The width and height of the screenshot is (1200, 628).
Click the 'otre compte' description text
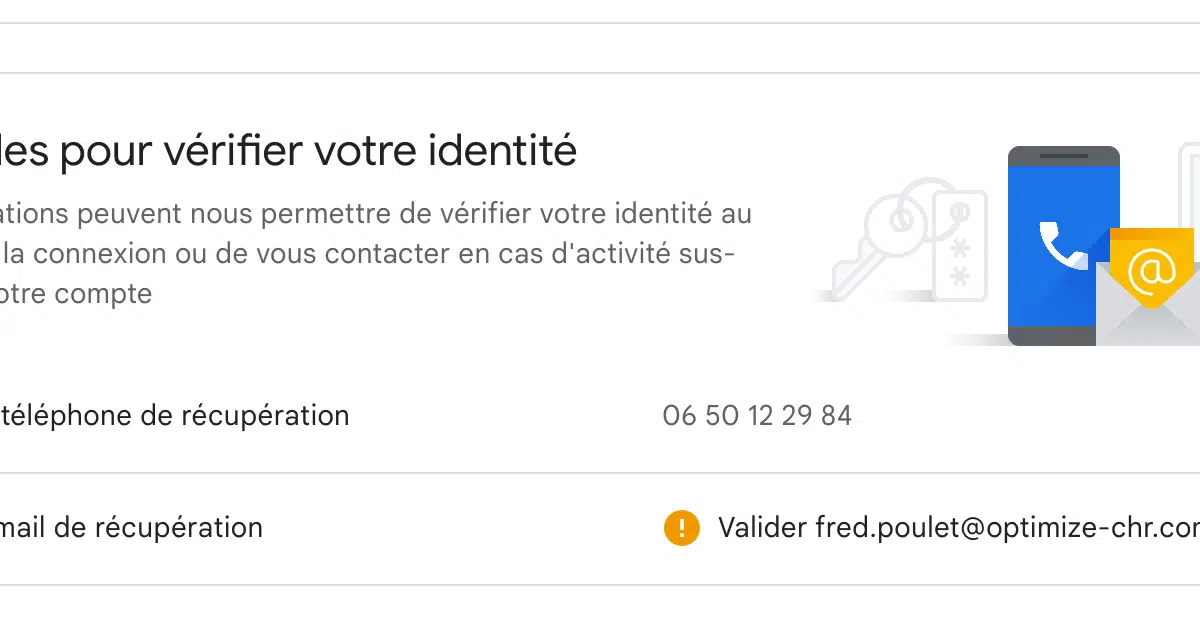click(75, 294)
